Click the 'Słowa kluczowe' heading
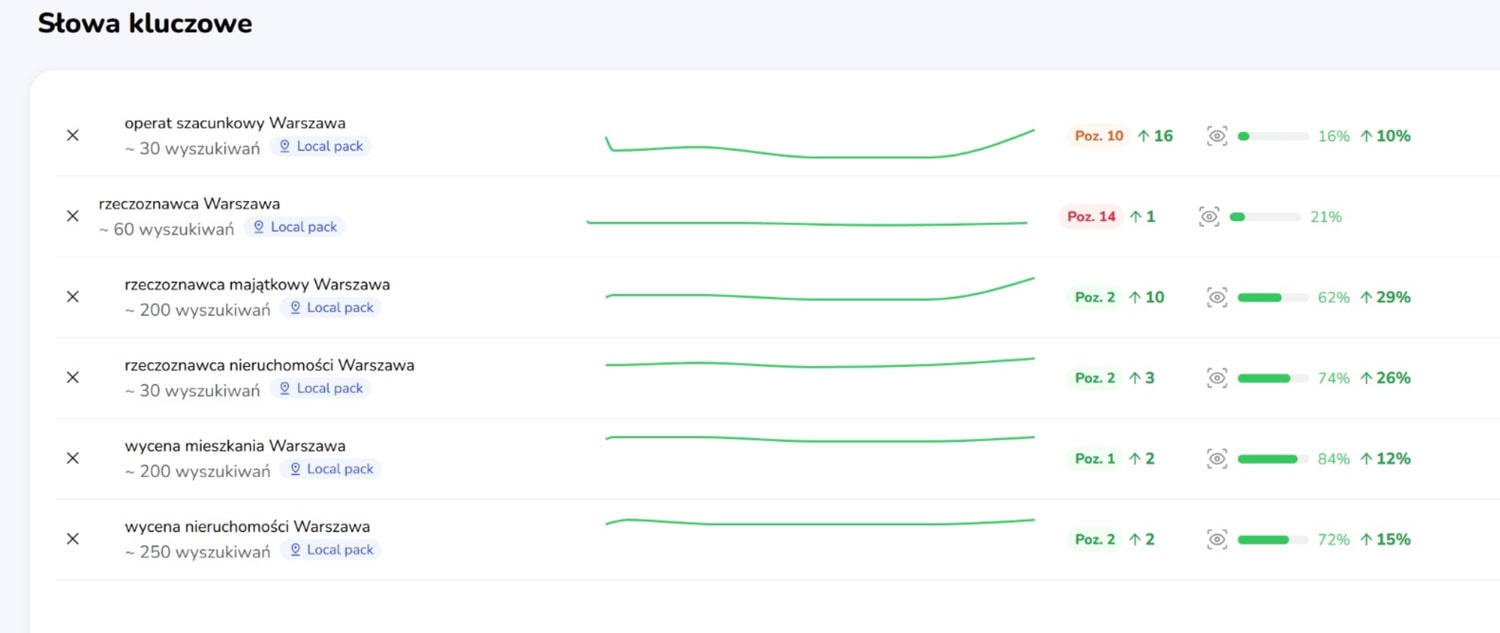The image size is (1500, 633). point(145,24)
